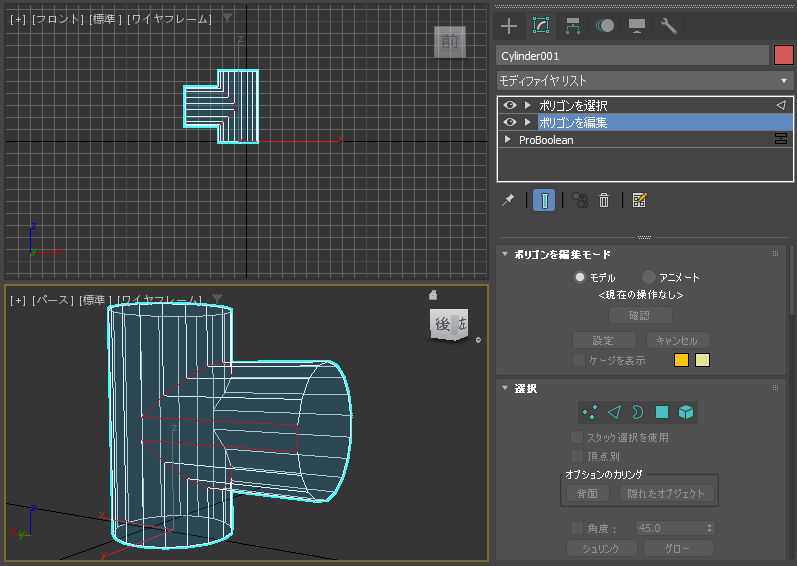The image size is (797, 566).
Task: Remove modifier using the trash can icon
Action: pyautogui.click(x=604, y=200)
